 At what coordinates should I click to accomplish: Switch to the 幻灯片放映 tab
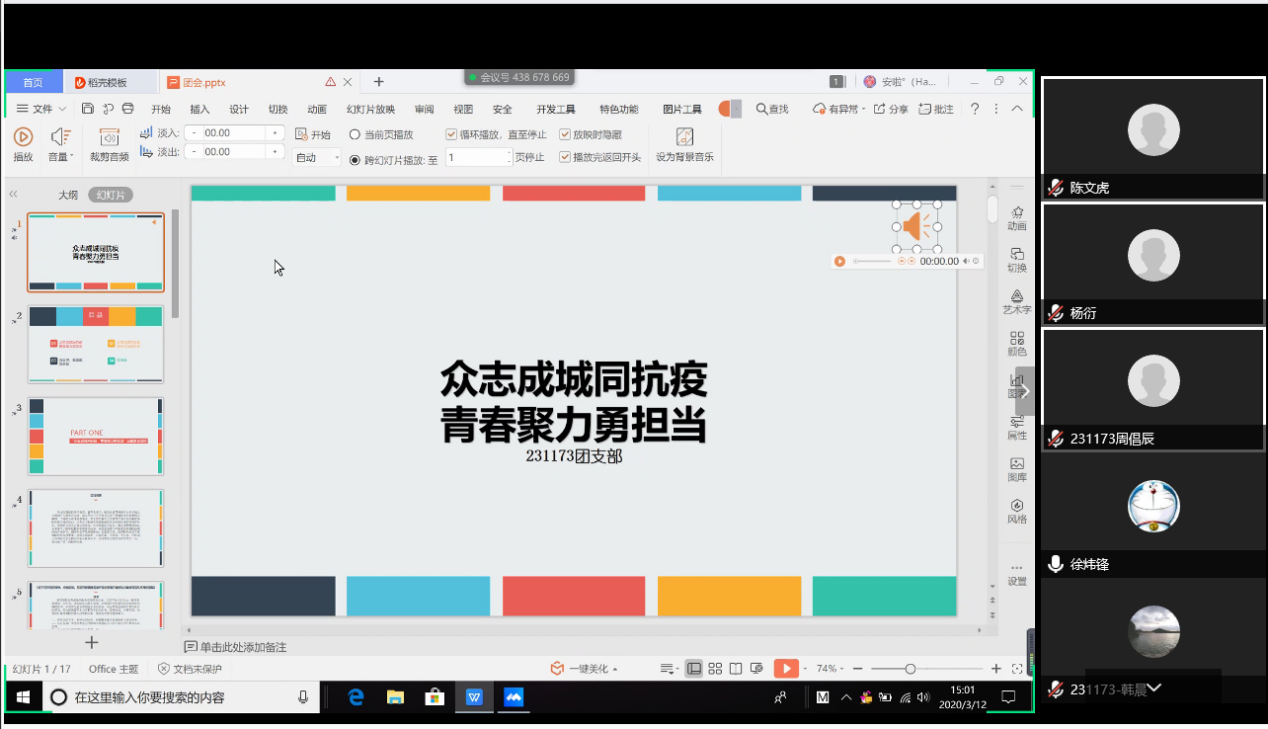click(370, 109)
